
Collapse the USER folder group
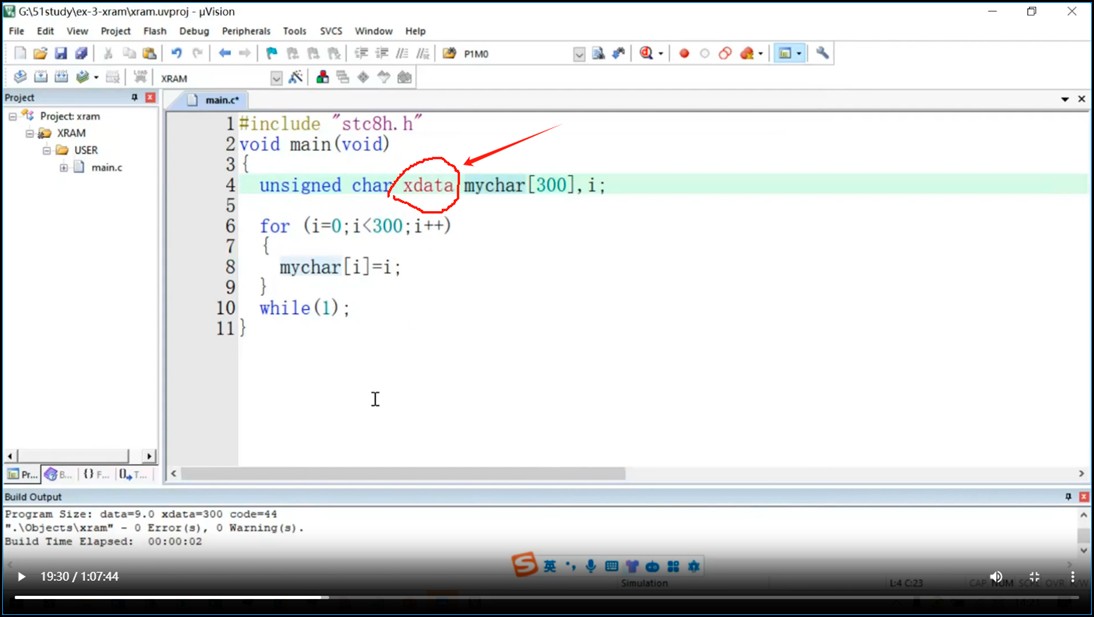(47, 151)
